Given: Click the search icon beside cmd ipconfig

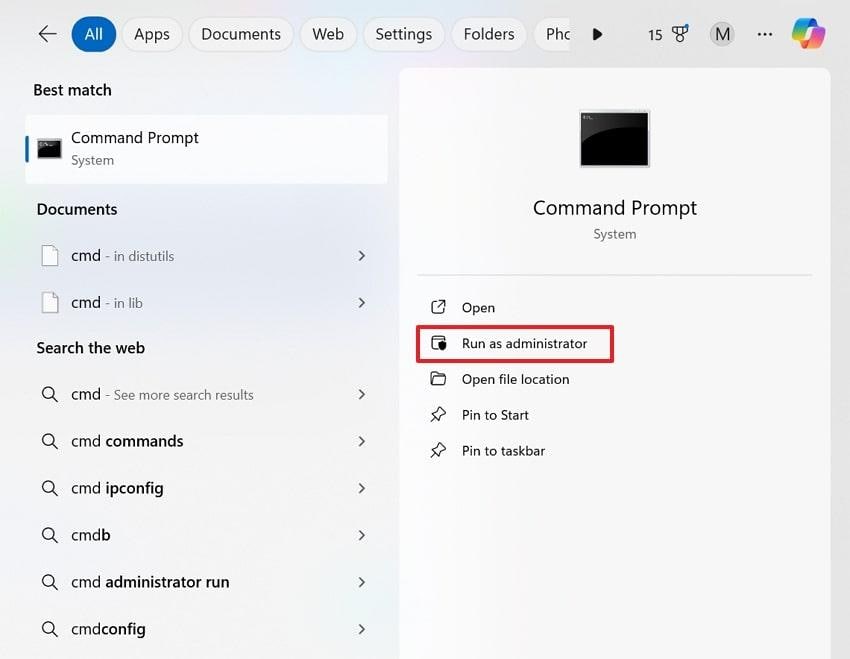Looking at the screenshot, I should pos(49,488).
